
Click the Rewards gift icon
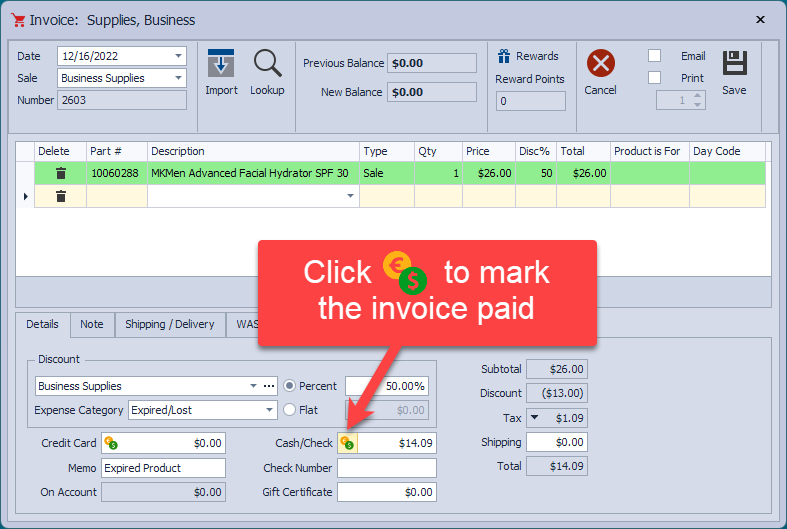click(504, 56)
